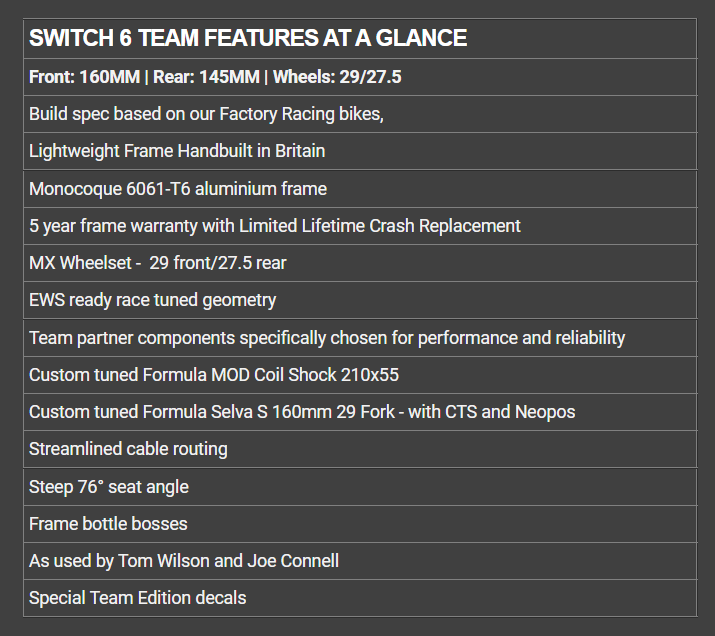Click the Streamlined cable routing row
Viewport: 715px width, 636px height.
(128, 449)
